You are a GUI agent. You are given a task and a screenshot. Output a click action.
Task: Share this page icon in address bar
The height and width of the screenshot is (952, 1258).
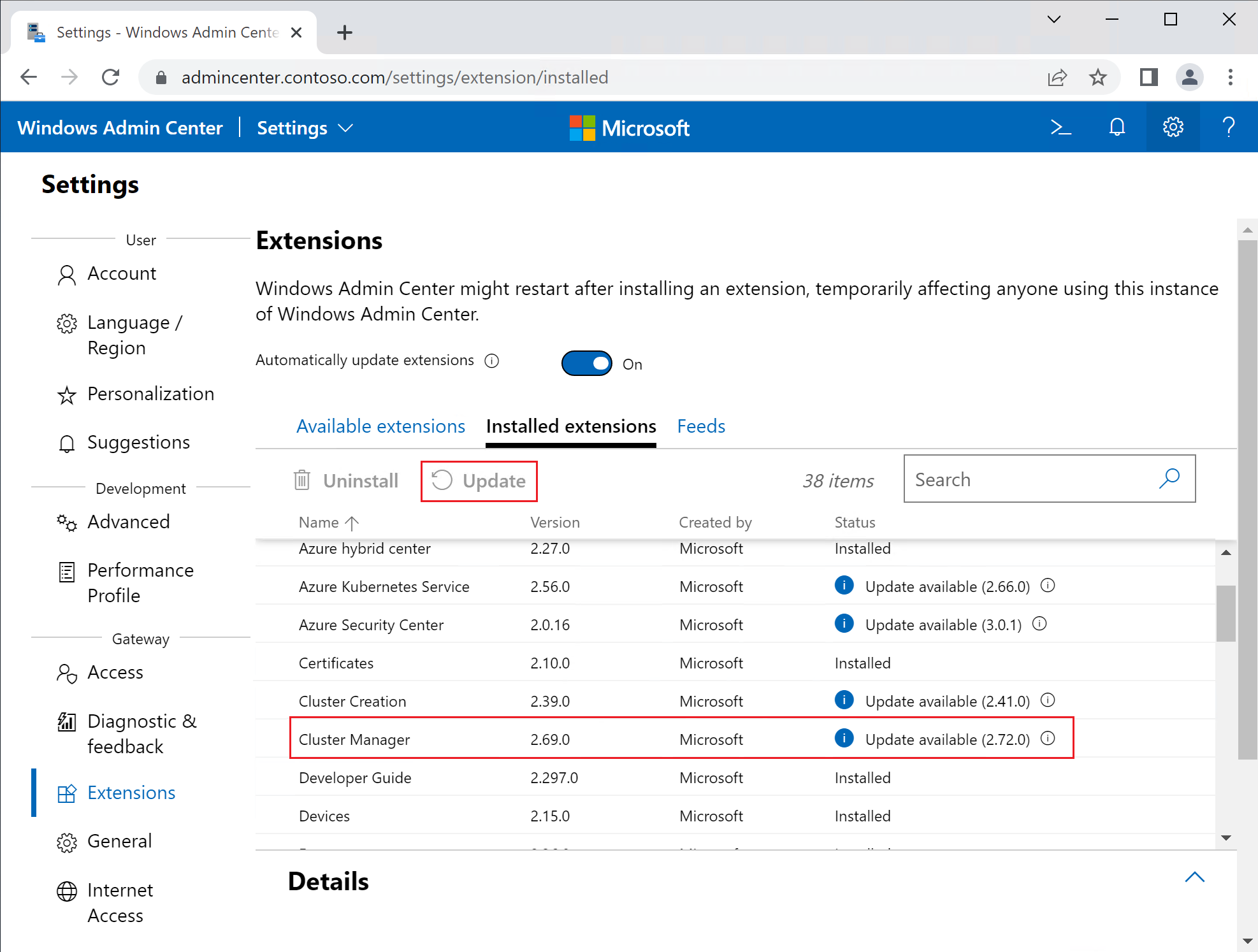point(1057,77)
